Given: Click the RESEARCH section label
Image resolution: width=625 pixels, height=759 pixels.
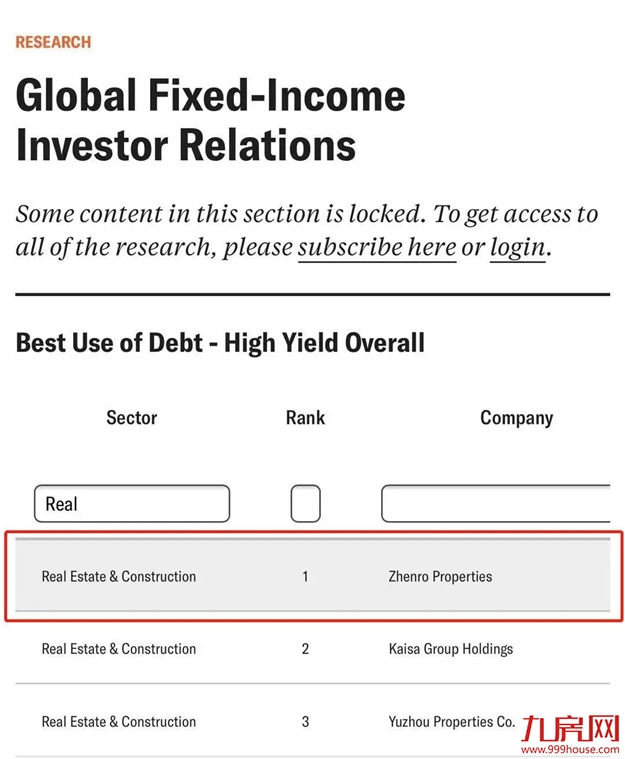Looking at the screenshot, I should coord(53,42).
